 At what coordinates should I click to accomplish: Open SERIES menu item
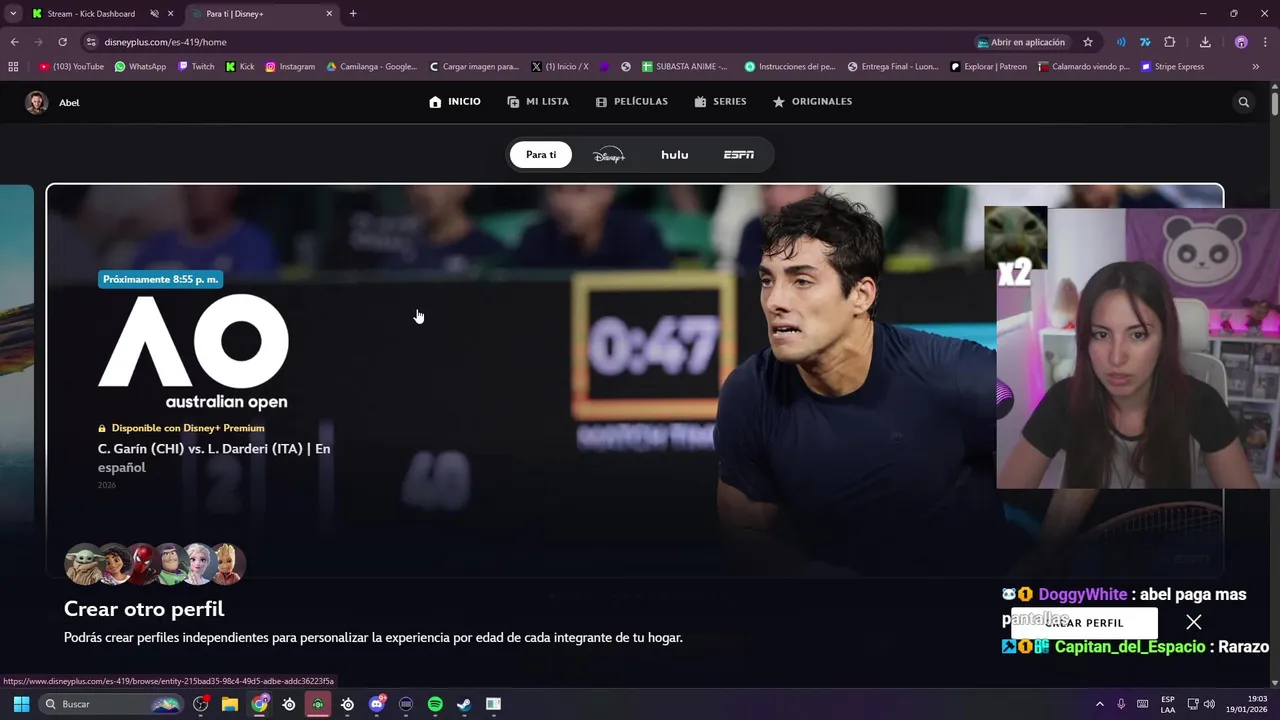(720, 102)
